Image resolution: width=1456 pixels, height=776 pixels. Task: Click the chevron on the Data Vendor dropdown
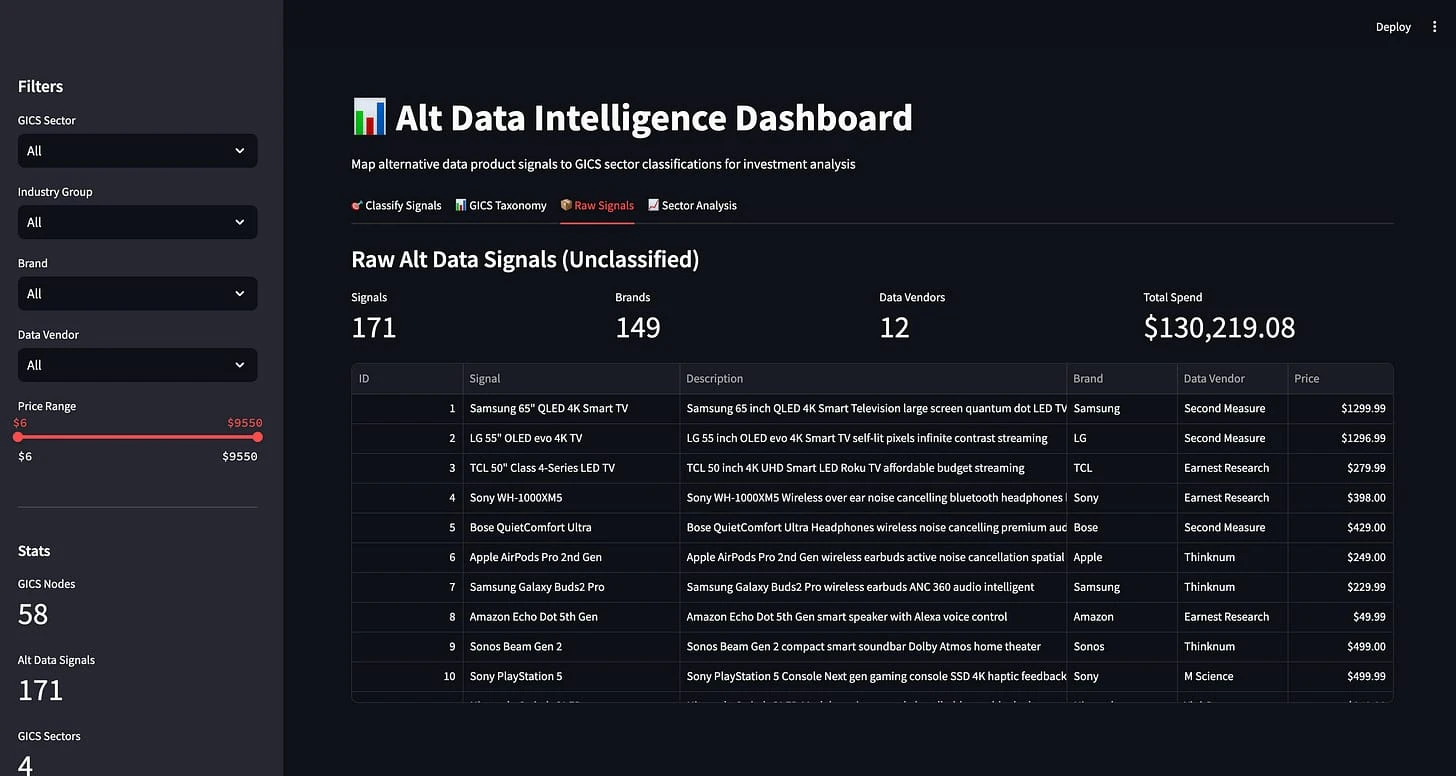tap(239, 365)
